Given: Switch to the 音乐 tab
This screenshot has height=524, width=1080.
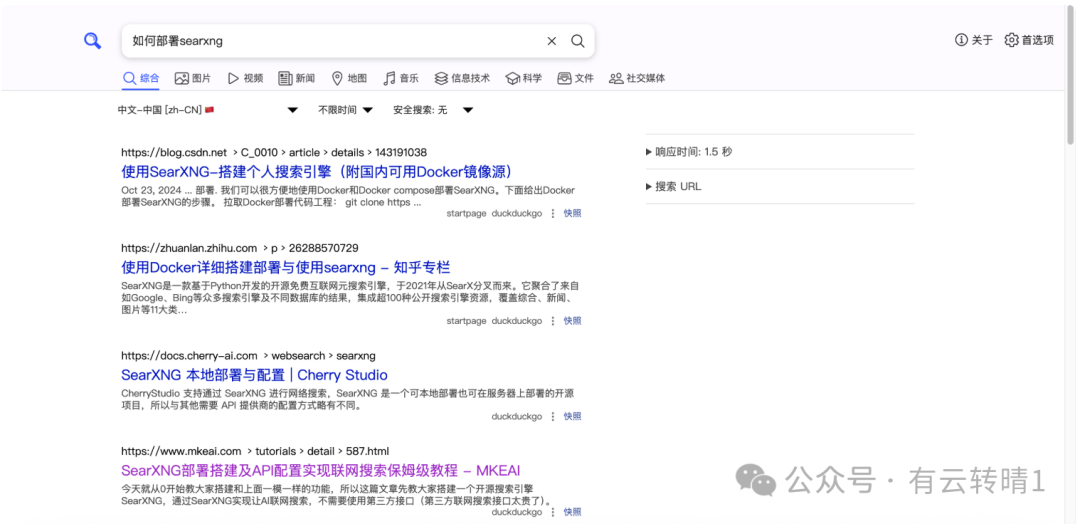Looking at the screenshot, I should 401,78.
